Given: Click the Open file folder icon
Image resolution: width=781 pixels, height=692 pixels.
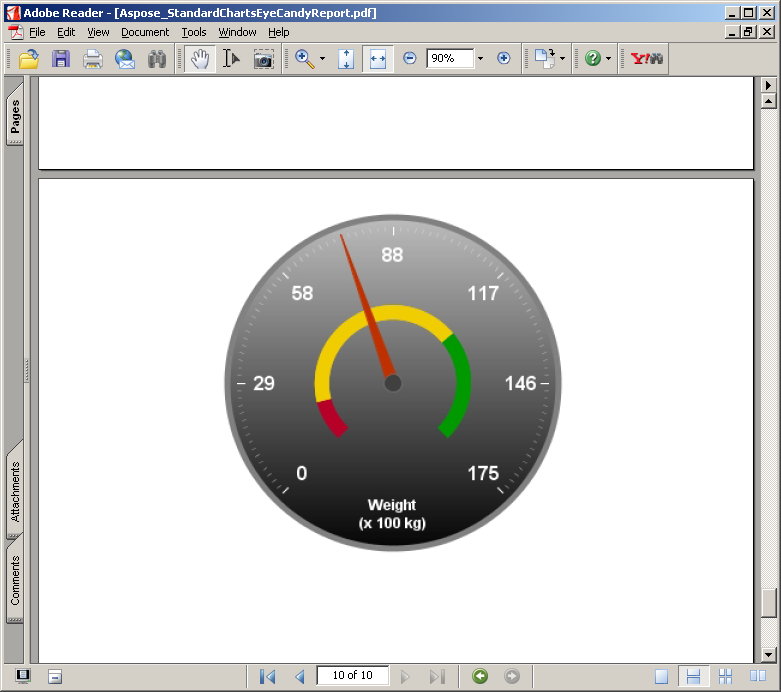Looking at the screenshot, I should 29,59.
